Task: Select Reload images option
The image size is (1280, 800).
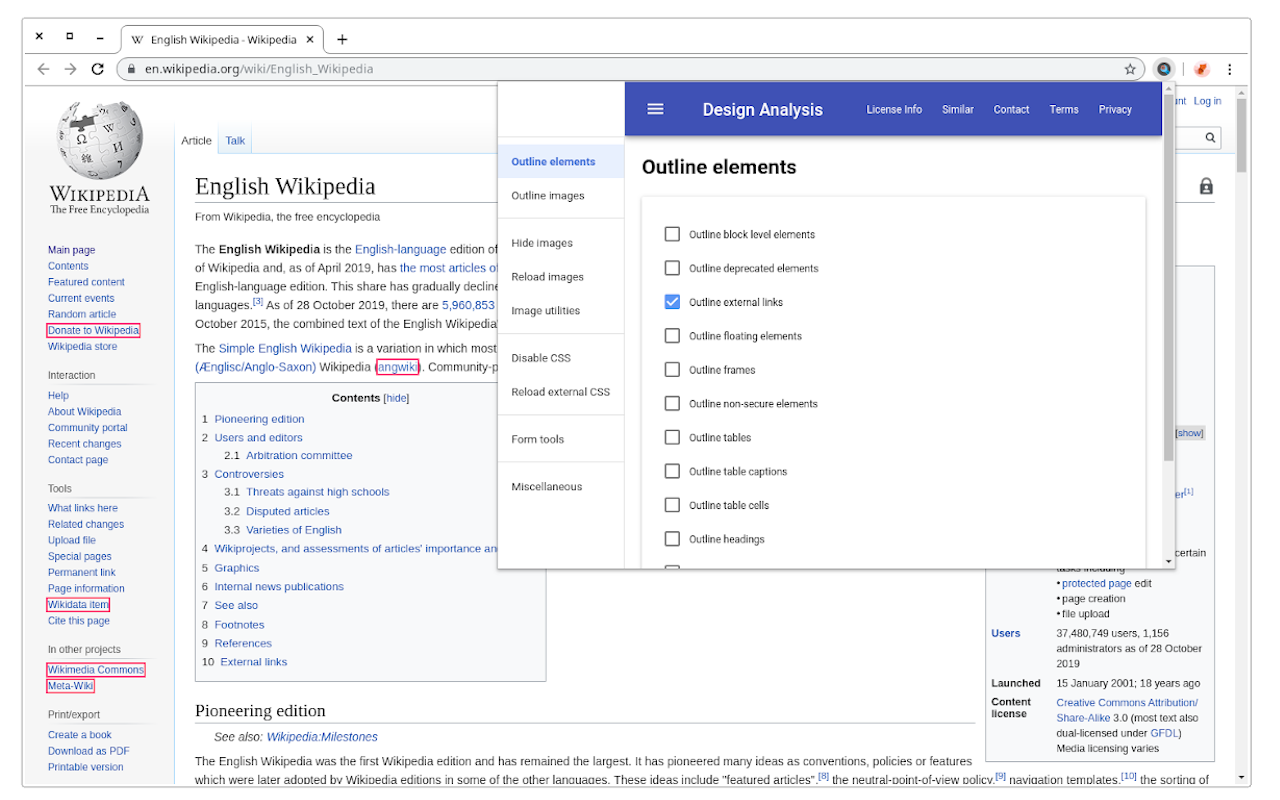Action: point(561,277)
